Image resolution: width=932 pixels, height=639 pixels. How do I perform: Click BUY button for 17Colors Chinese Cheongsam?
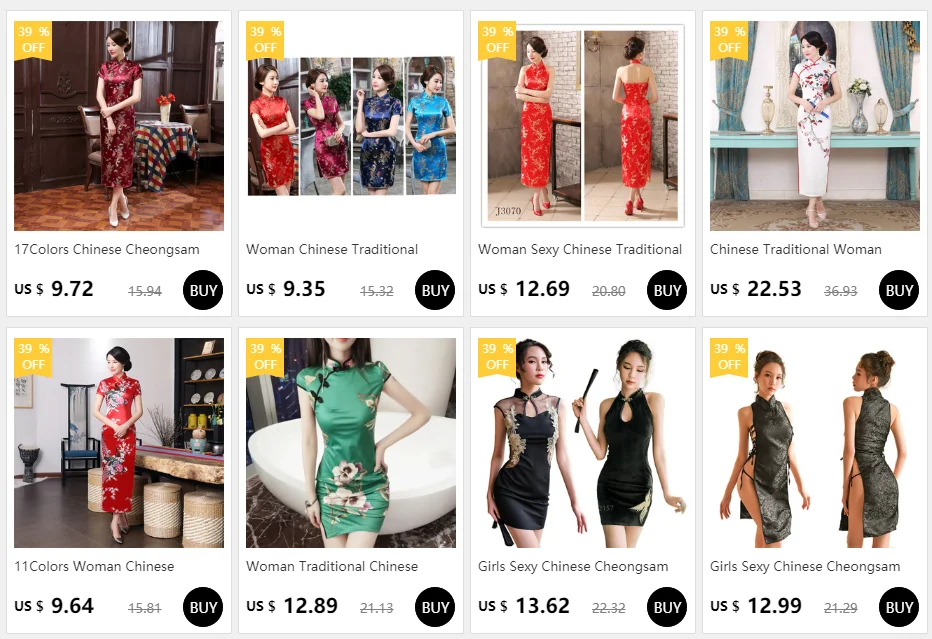tap(203, 290)
